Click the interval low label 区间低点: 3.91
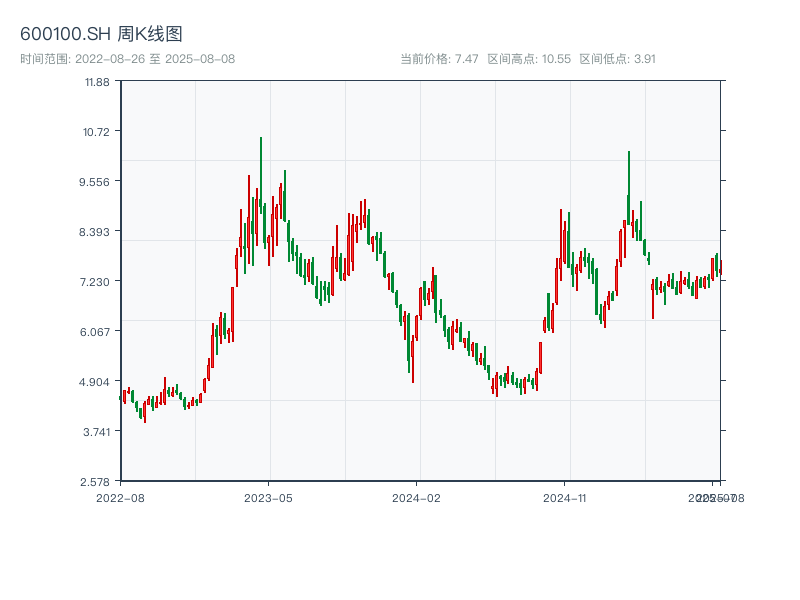The width and height of the screenshot is (800, 600). [617, 59]
